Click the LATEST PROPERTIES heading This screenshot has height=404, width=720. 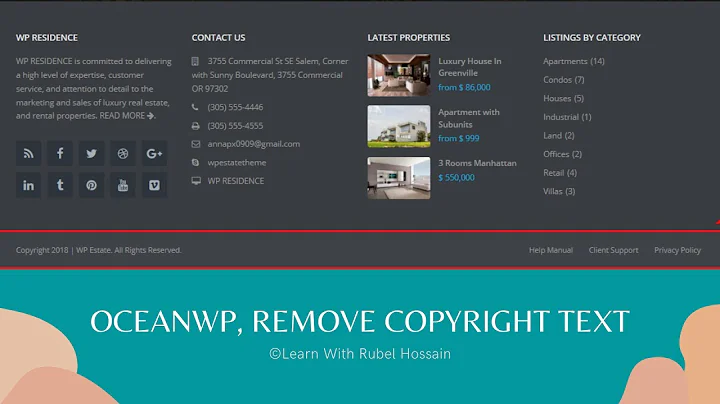(x=408, y=38)
